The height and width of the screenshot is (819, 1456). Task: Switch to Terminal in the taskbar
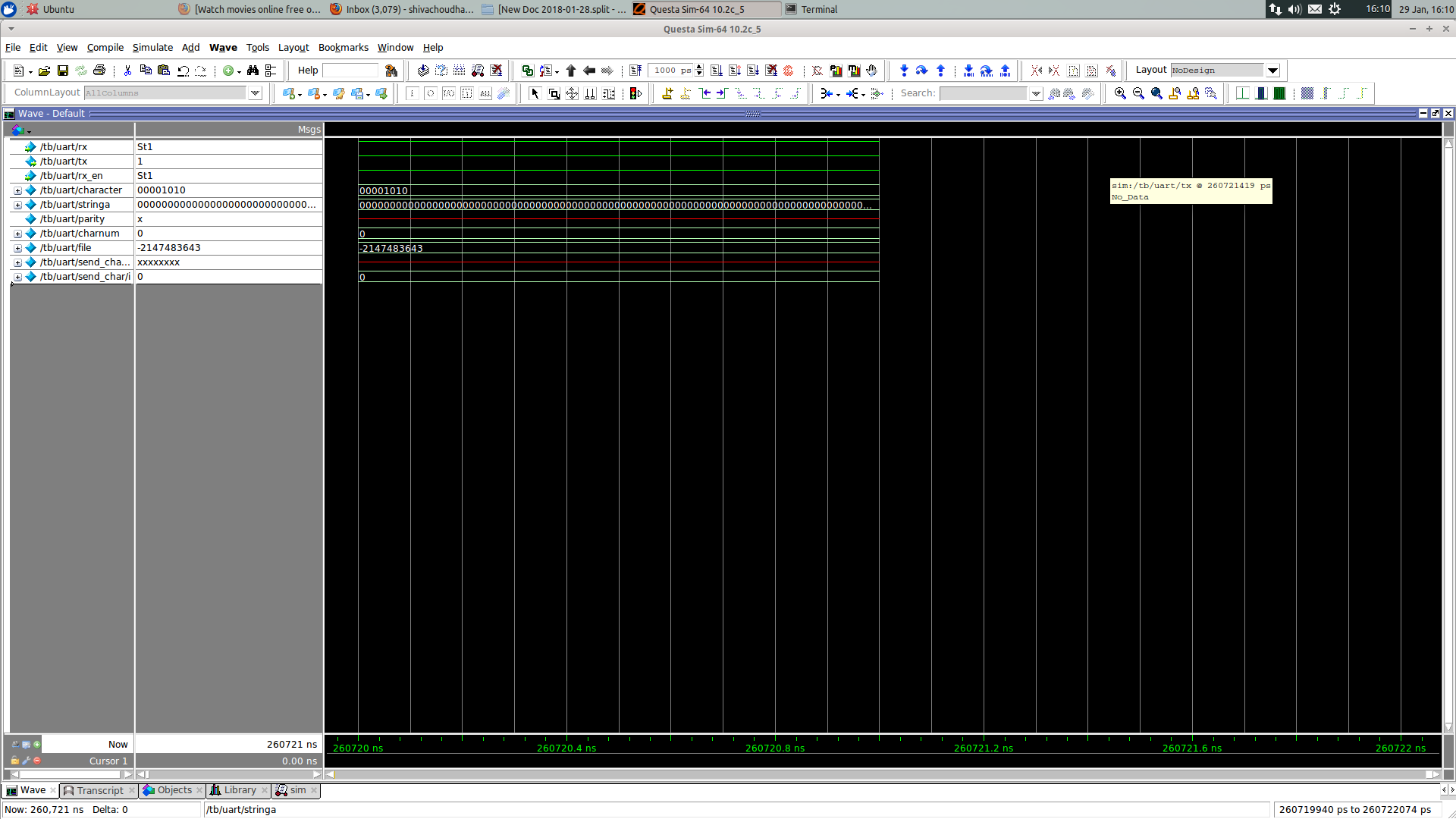point(811,9)
